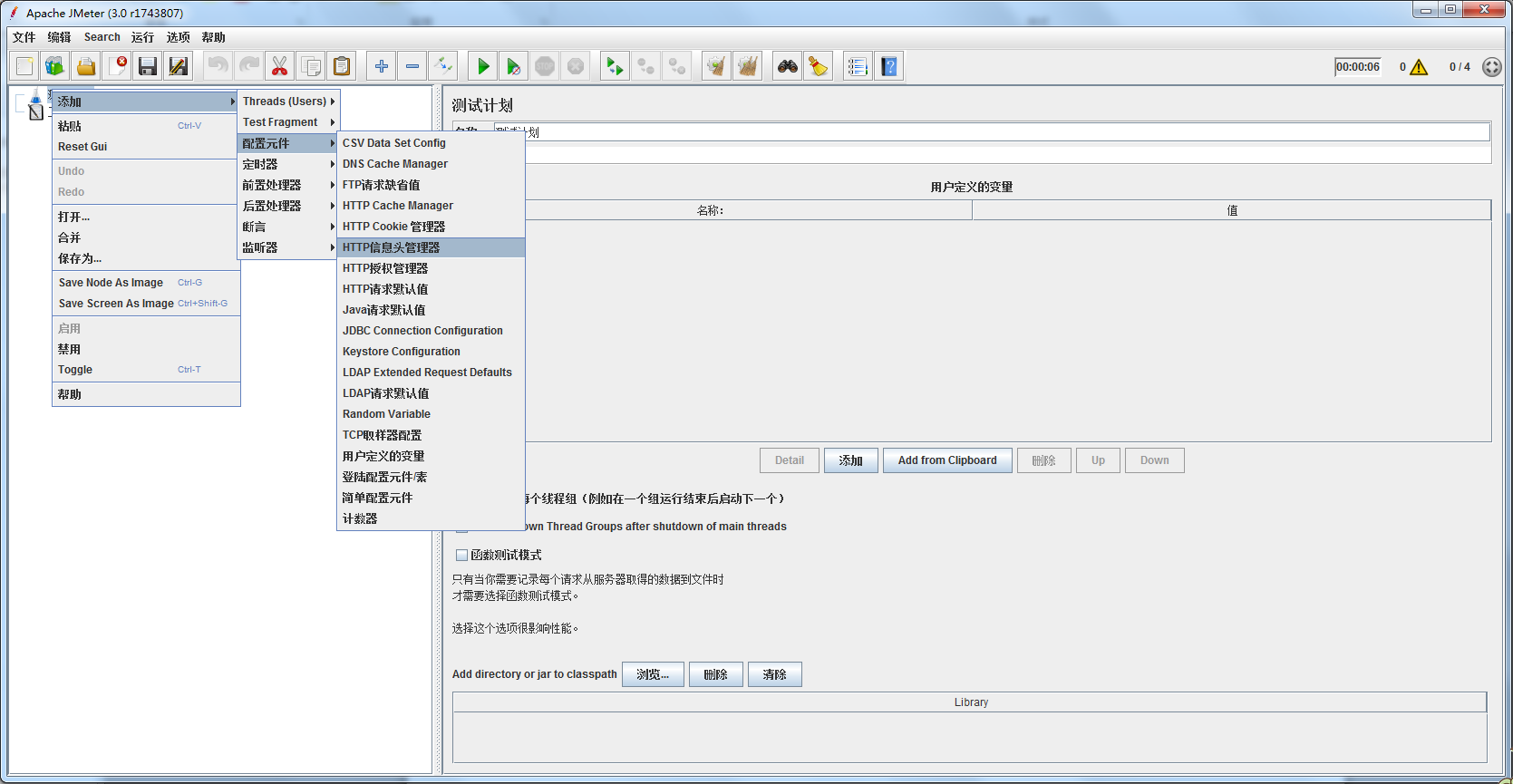Choose 用户定义的变量 from config menu
The height and width of the screenshot is (784, 1513).
431,456
